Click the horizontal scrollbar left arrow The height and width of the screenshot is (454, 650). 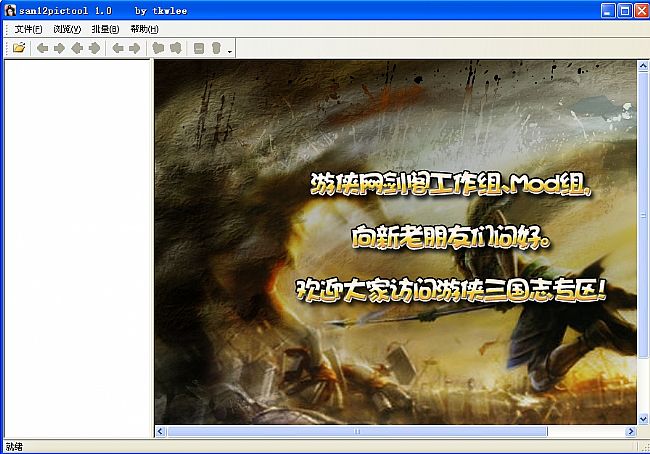click(161, 432)
